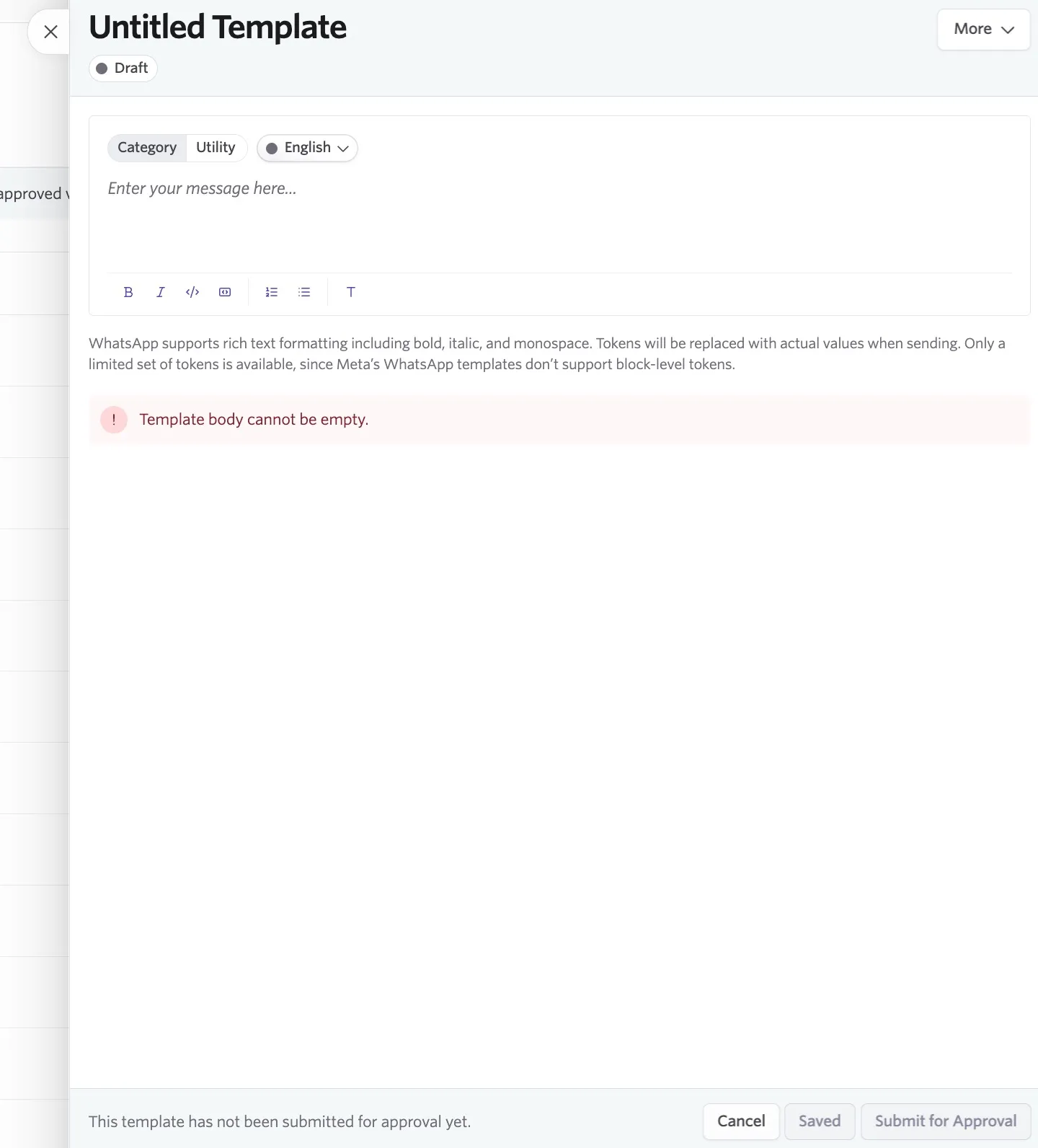Open the More dropdown menu
1038x1148 pixels.
[983, 30]
